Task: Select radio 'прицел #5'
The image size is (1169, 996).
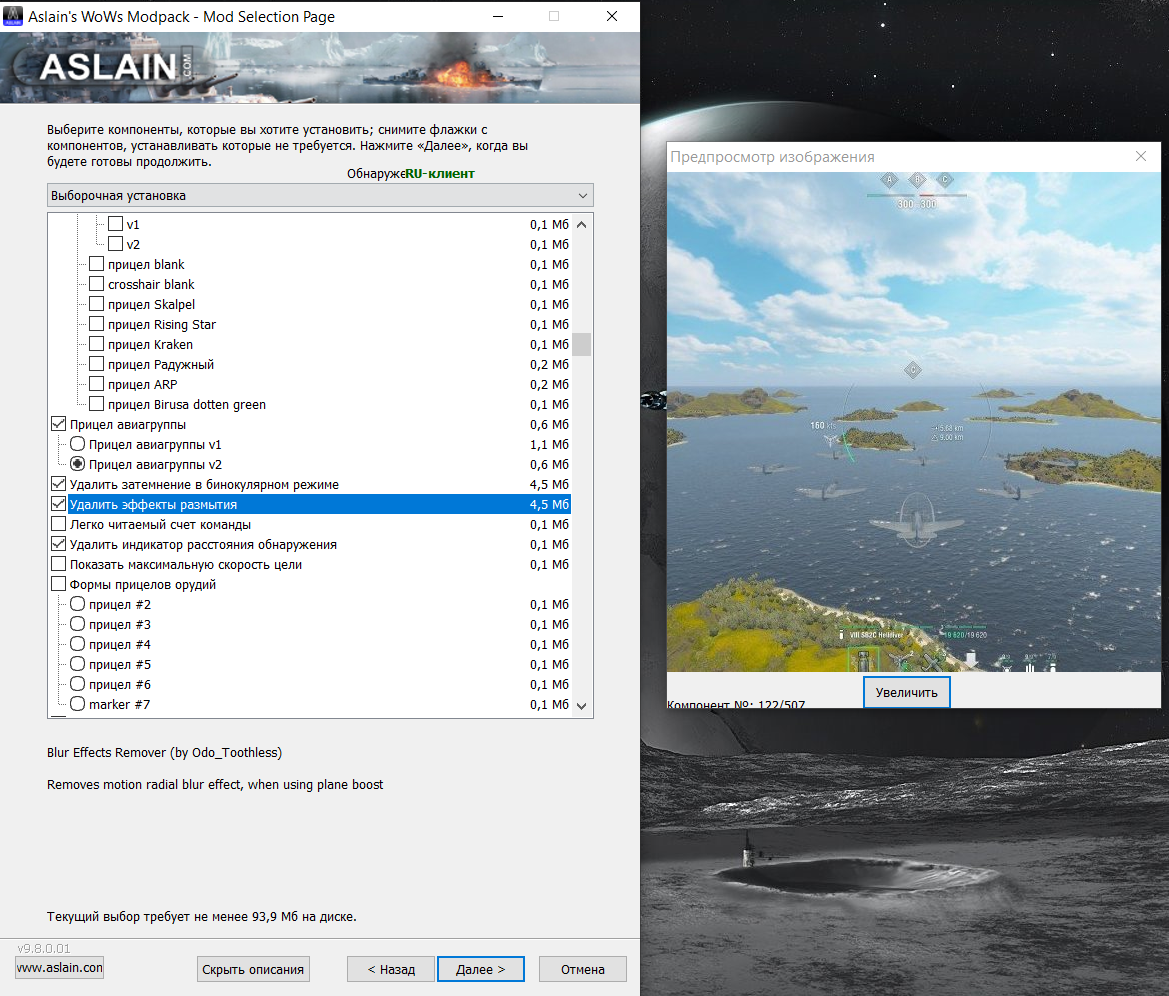Action: (x=78, y=664)
